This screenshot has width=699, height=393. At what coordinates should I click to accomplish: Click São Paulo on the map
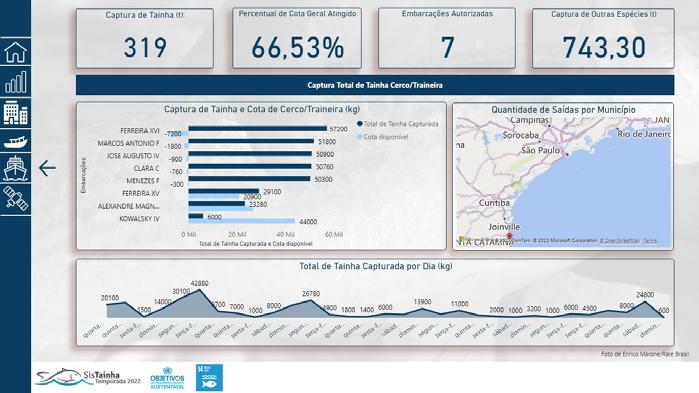(x=540, y=151)
